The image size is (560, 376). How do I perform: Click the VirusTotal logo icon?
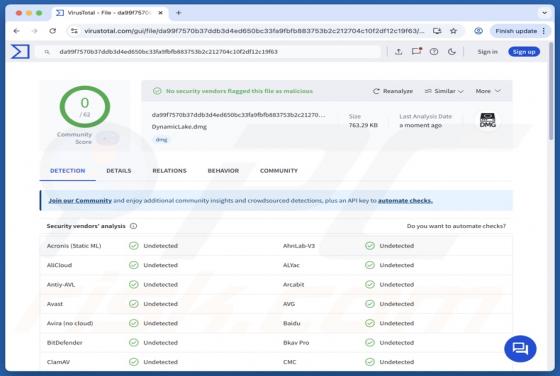(20, 52)
